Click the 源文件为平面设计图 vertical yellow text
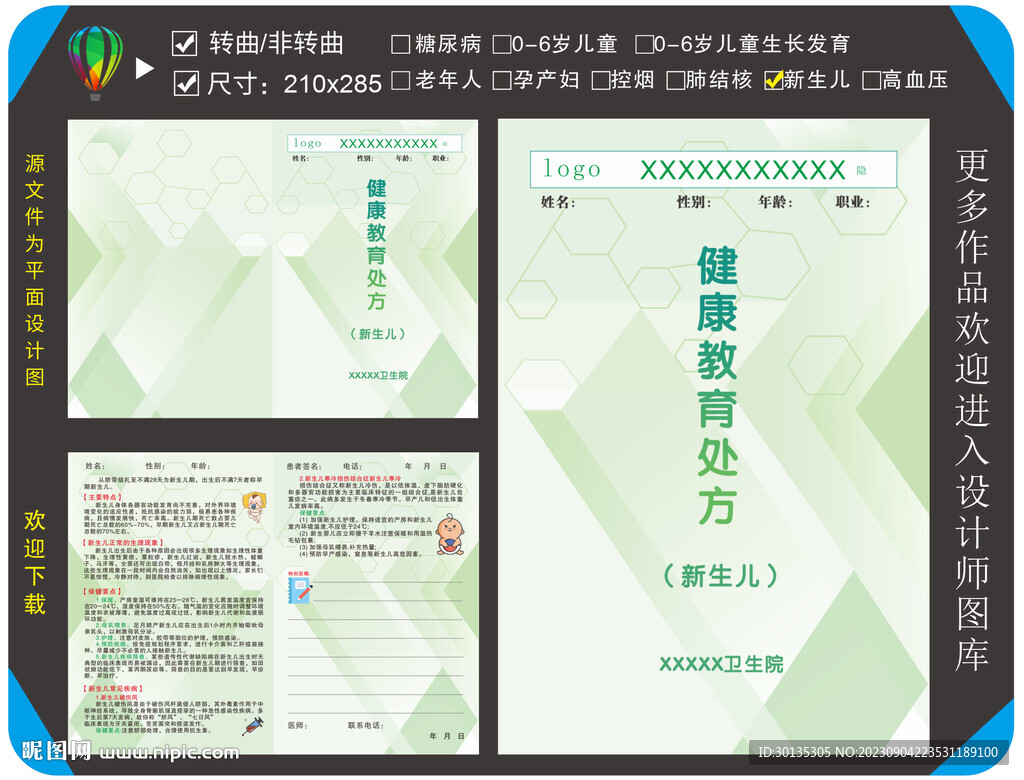 click(35, 270)
